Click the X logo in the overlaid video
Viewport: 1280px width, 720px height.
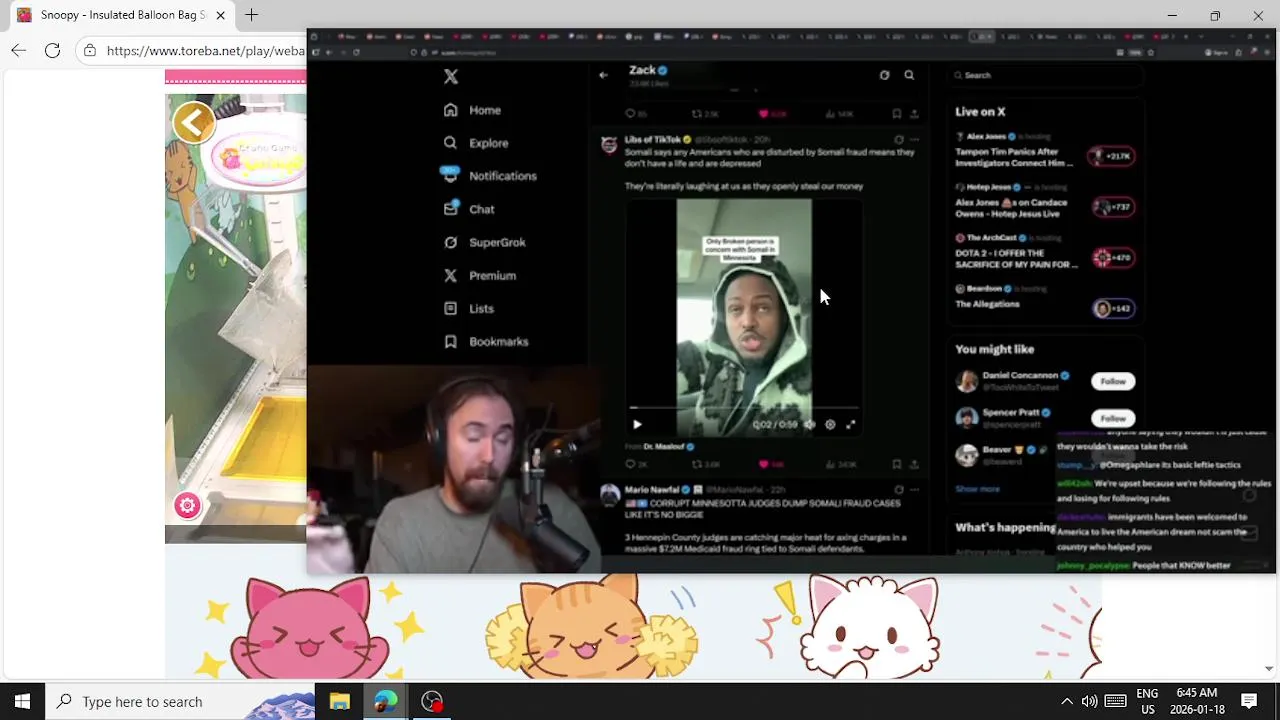[451, 77]
